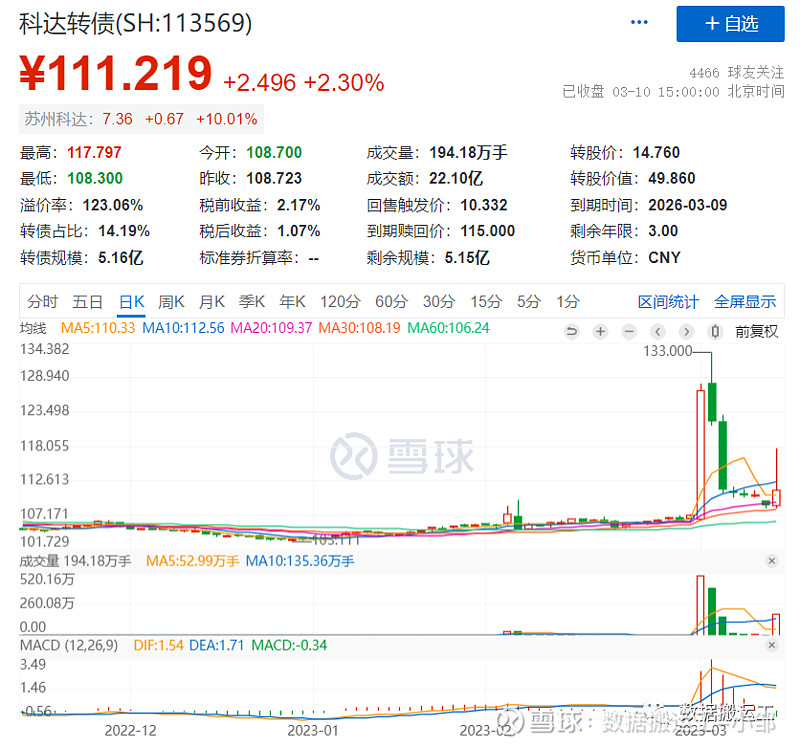Click the 溢价率 value 123.06%
The width and height of the screenshot is (800, 747).
113,205
